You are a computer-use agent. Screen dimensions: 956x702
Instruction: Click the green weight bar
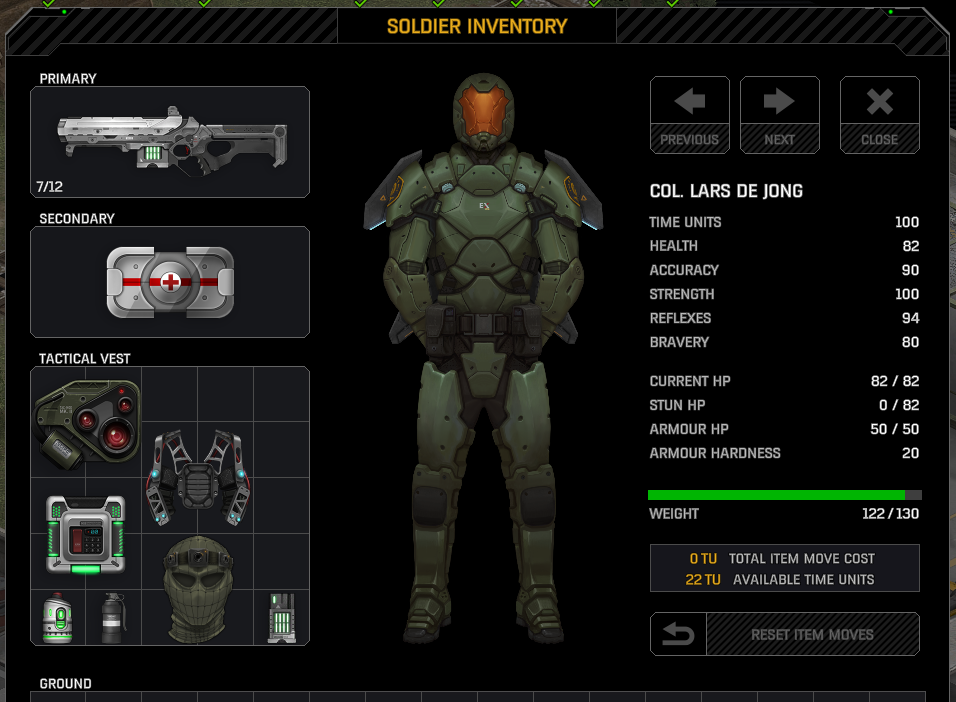coord(785,495)
